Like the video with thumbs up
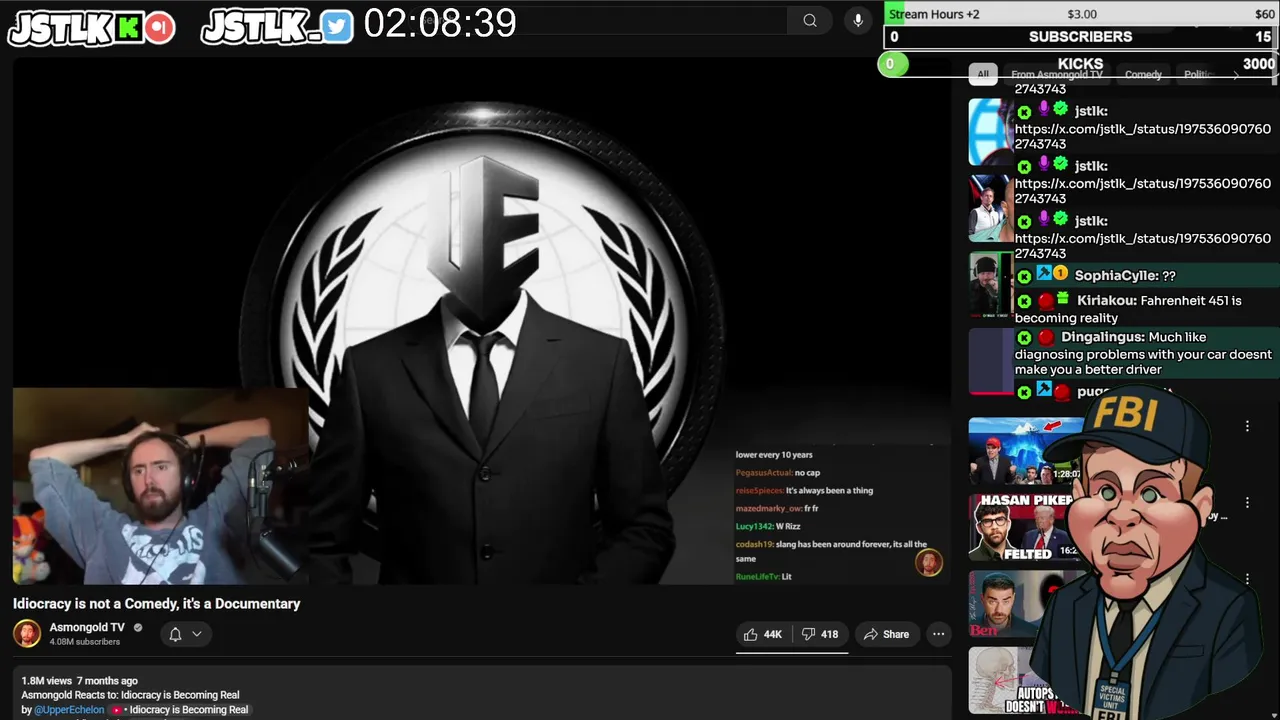Image resolution: width=1280 pixels, height=720 pixels. (x=763, y=634)
